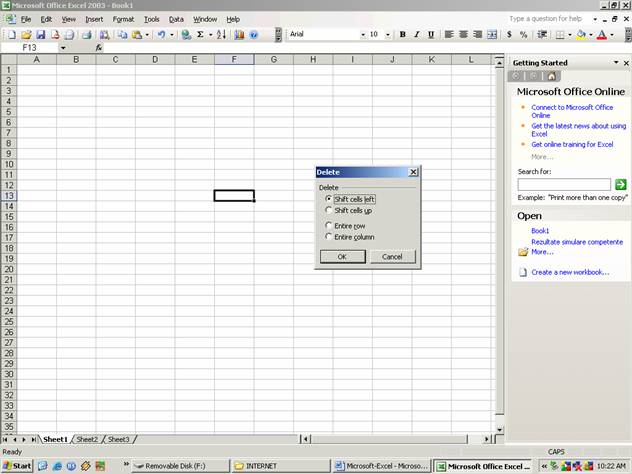The image size is (632, 474).
Task: Toggle Bold formatting
Action: 402,35
